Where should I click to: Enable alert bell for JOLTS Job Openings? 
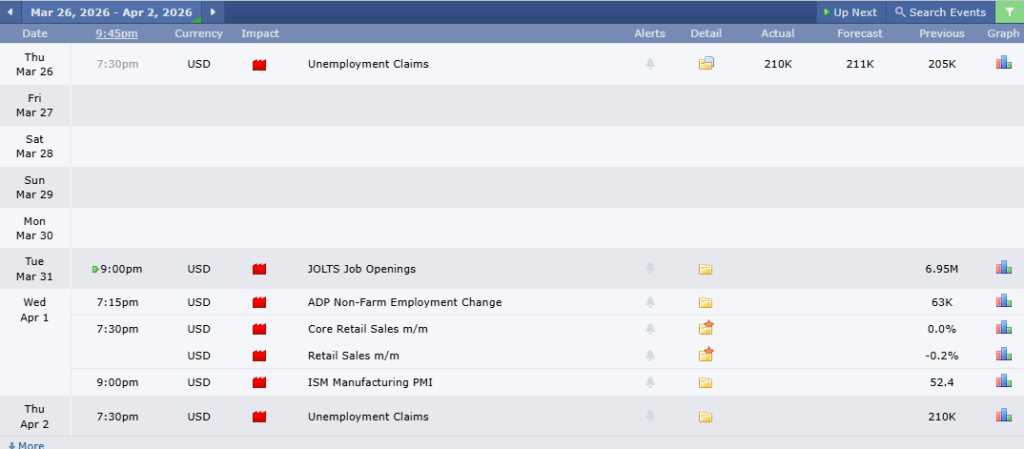[x=650, y=269]
